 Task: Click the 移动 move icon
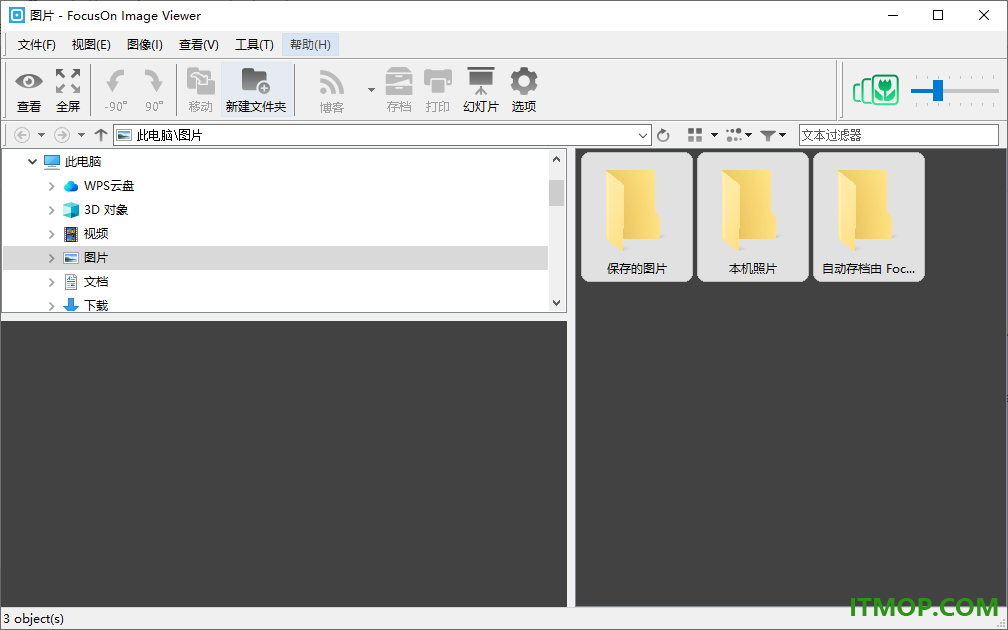(201, 90)
